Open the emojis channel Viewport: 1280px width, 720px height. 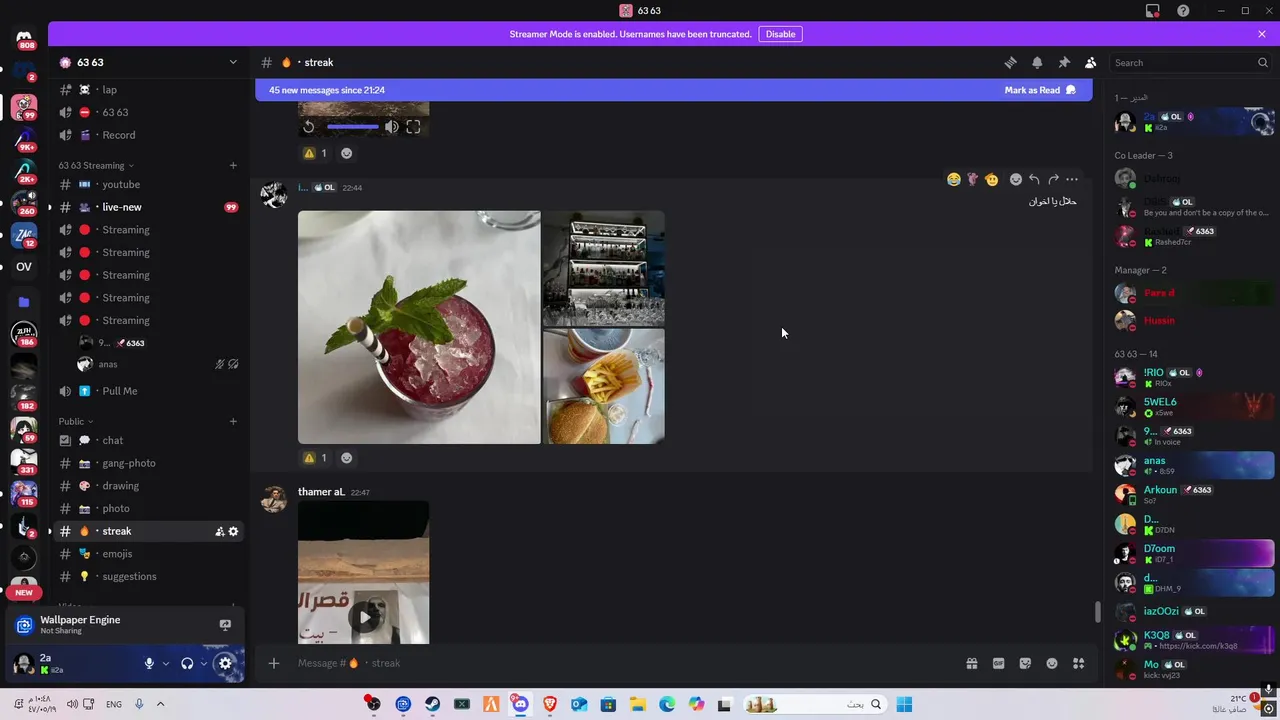tap(148, 554)
